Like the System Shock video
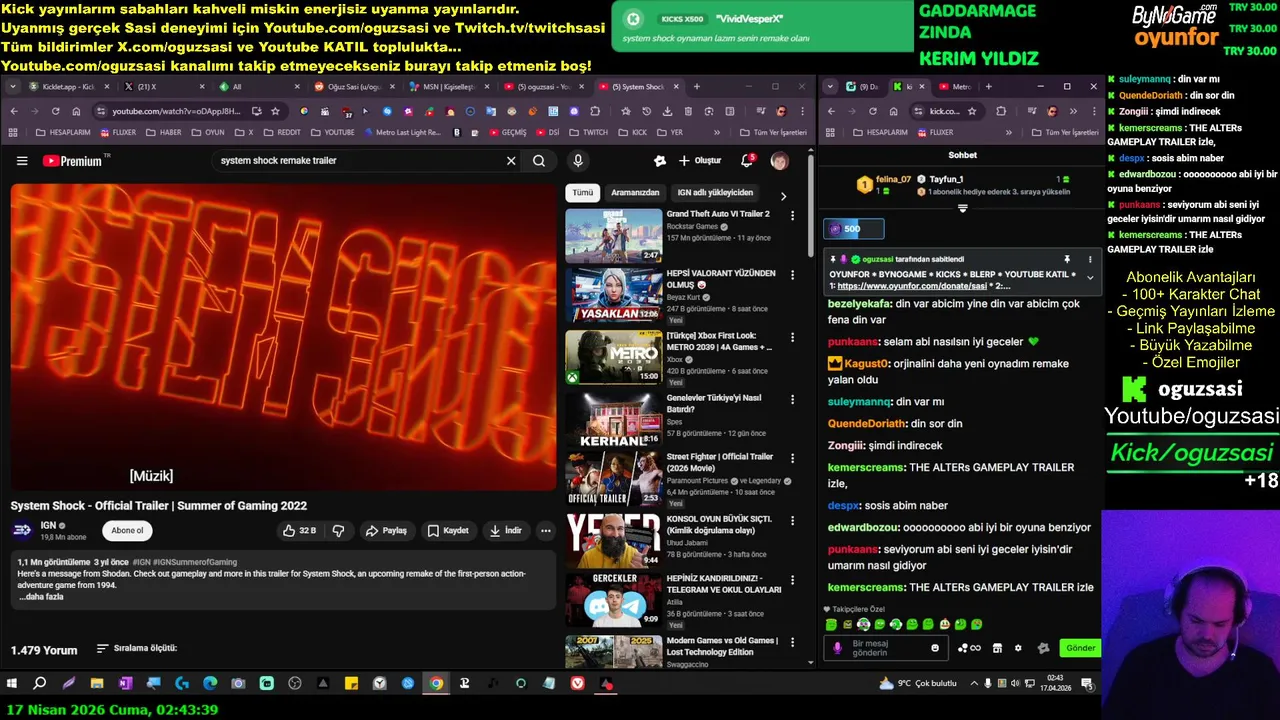This screenshot has width=1280, height=720. (300, 531)
